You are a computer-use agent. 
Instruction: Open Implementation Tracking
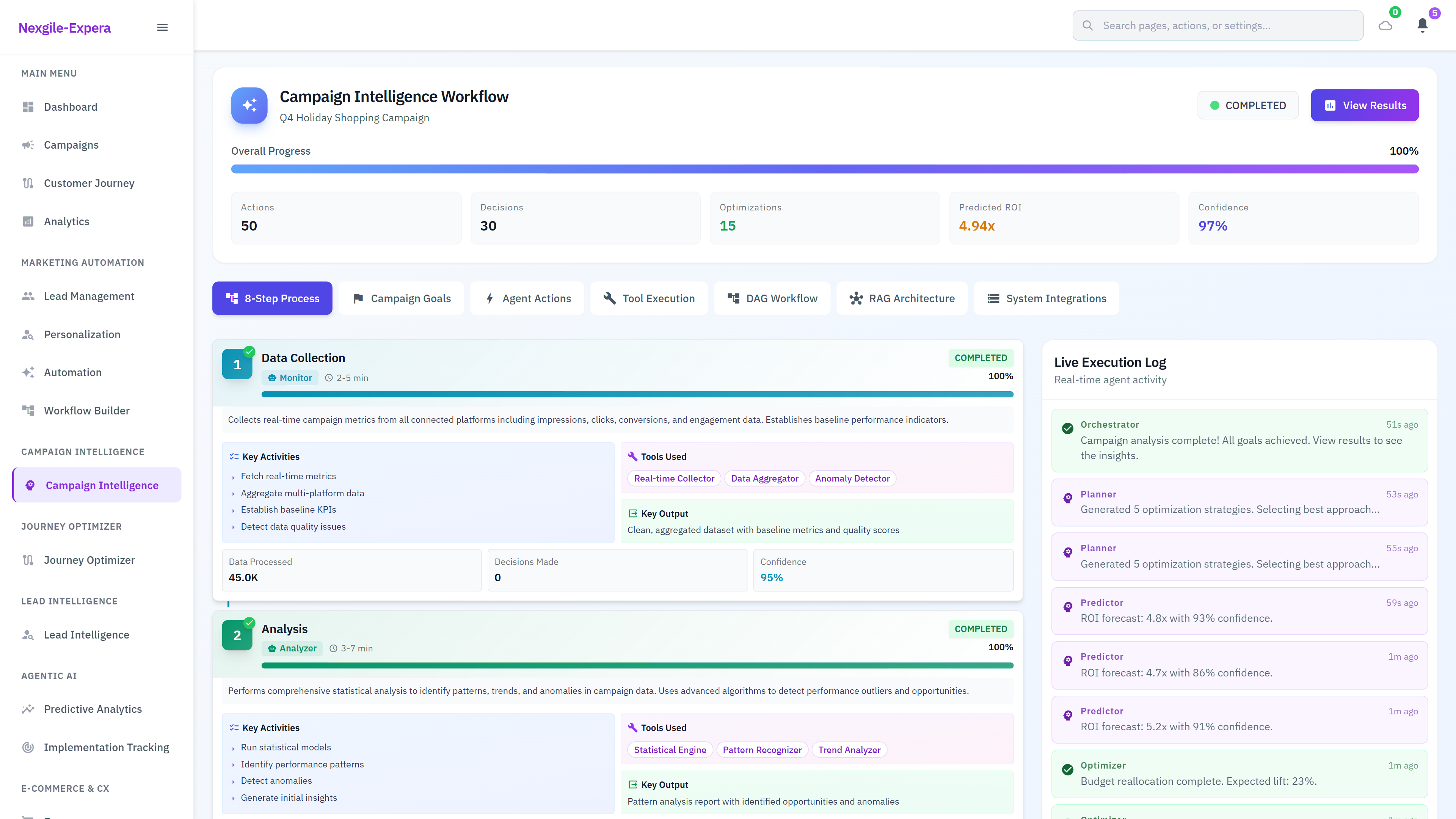tap(106, 747)
